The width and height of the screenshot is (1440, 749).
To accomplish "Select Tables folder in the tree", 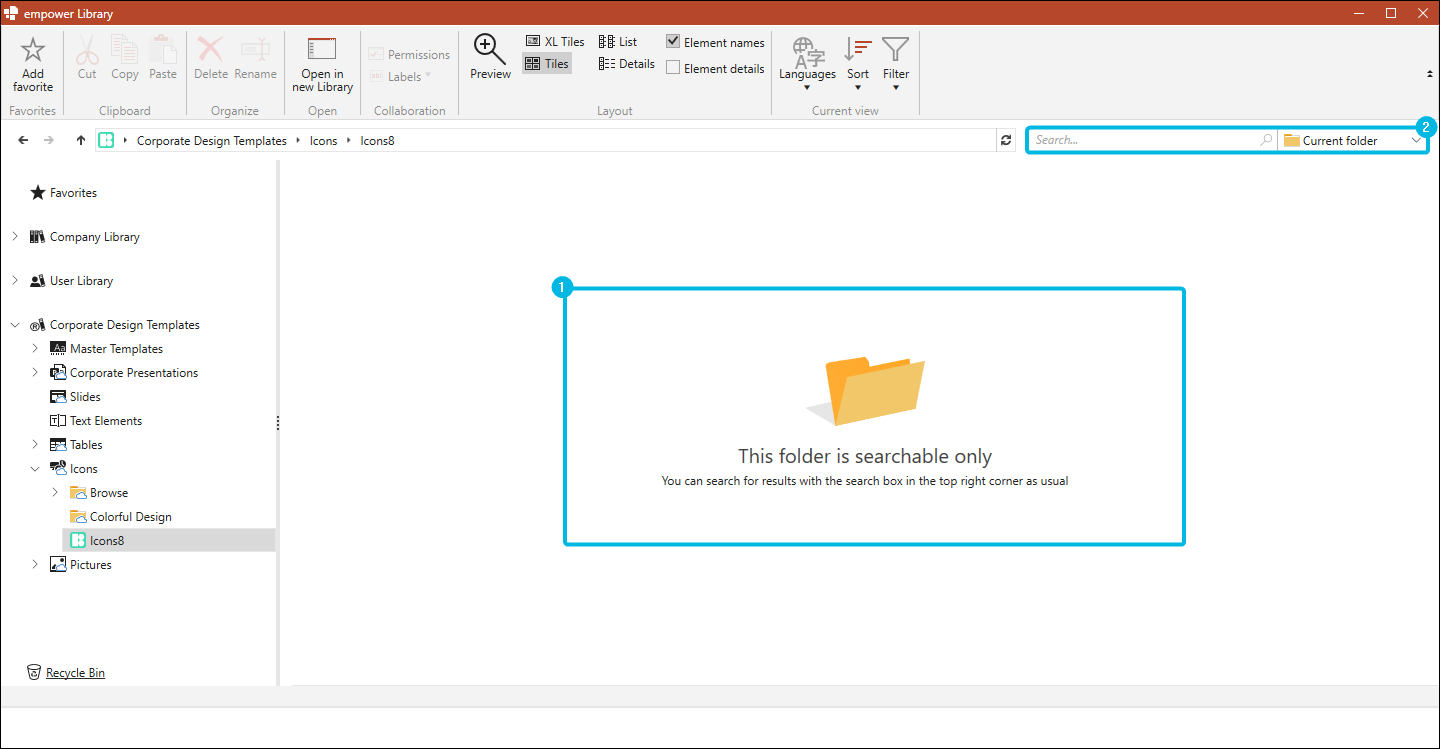I will click(86, 445).
